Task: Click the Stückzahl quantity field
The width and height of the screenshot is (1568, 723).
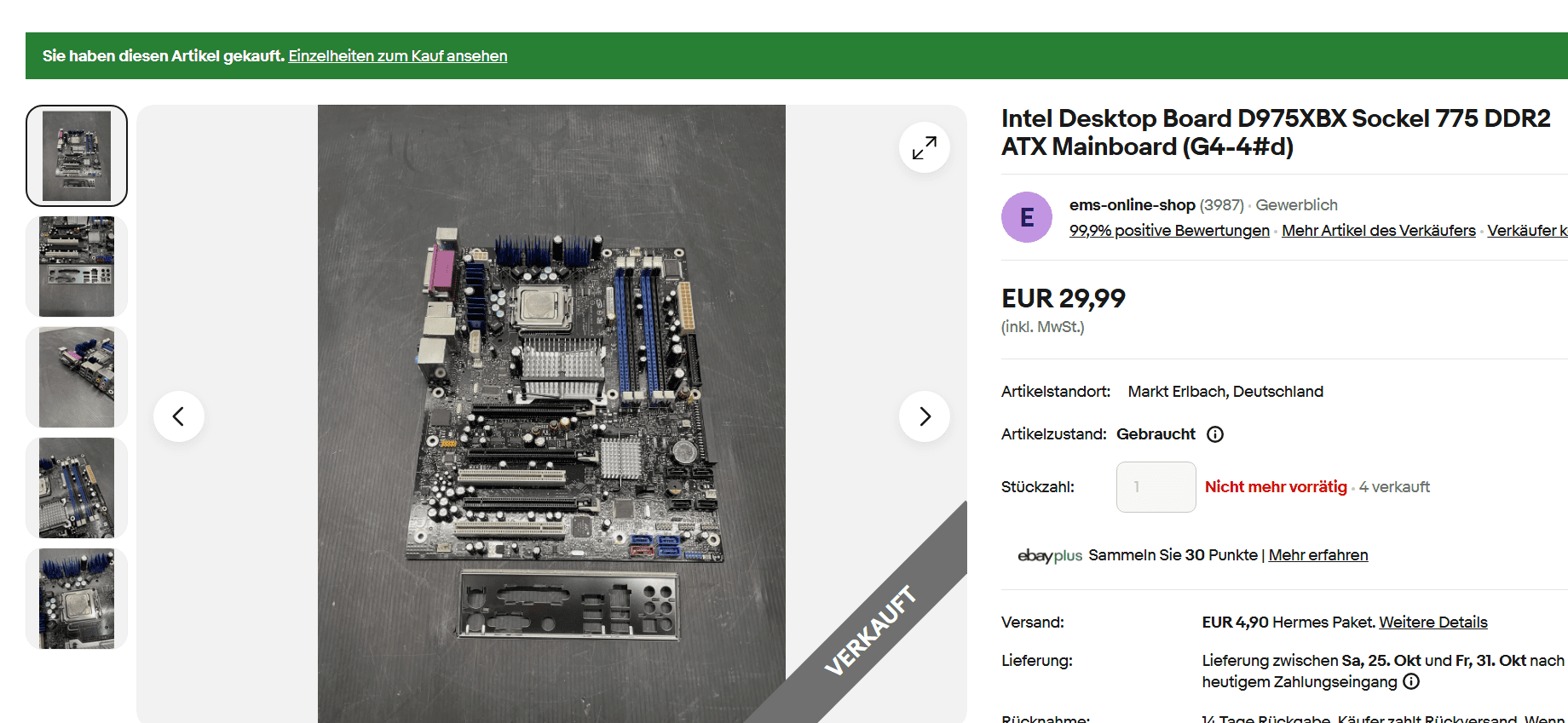Action: [x=1156, y=487]
